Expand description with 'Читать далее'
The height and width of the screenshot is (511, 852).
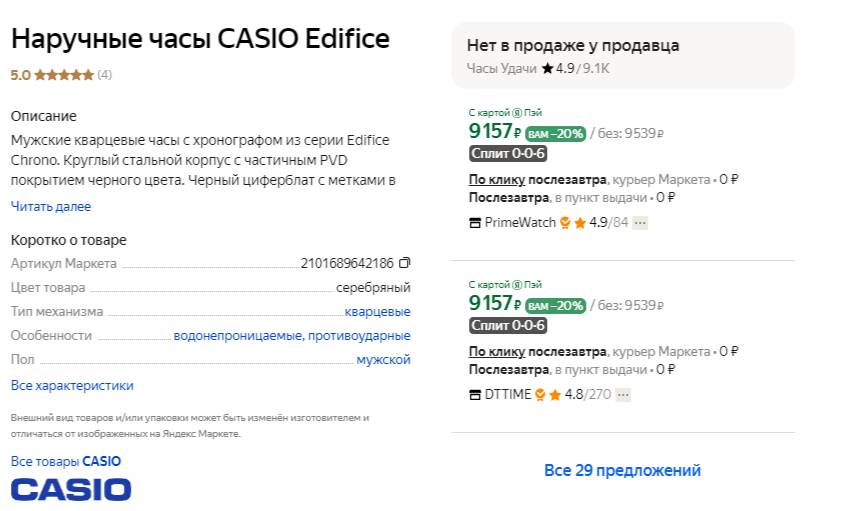[x=51, y=206]
